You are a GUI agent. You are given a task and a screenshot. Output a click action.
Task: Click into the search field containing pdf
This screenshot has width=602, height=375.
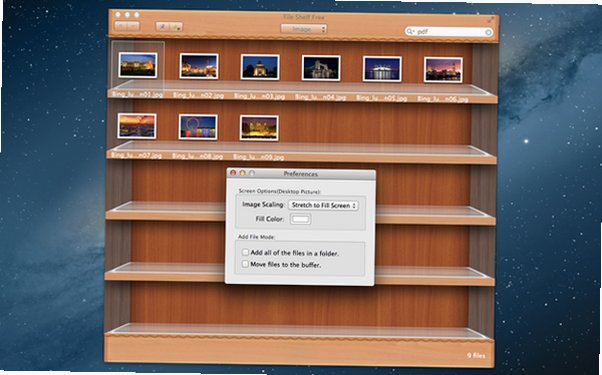pyautogui.click(x=449, y=32)
